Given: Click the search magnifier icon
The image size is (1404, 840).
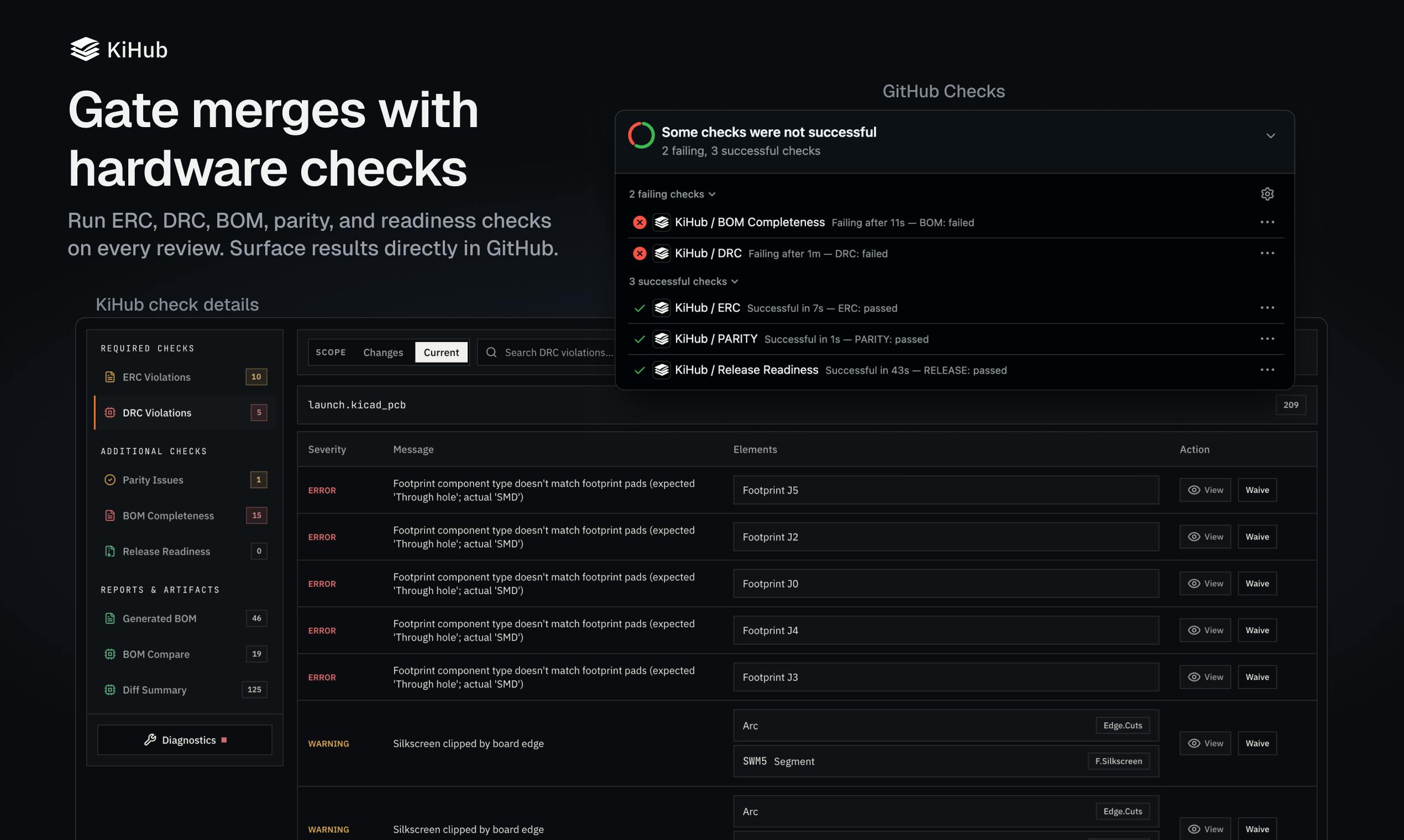Looking at the screenshot, I should pyautogui.click(x=491, y=352).
